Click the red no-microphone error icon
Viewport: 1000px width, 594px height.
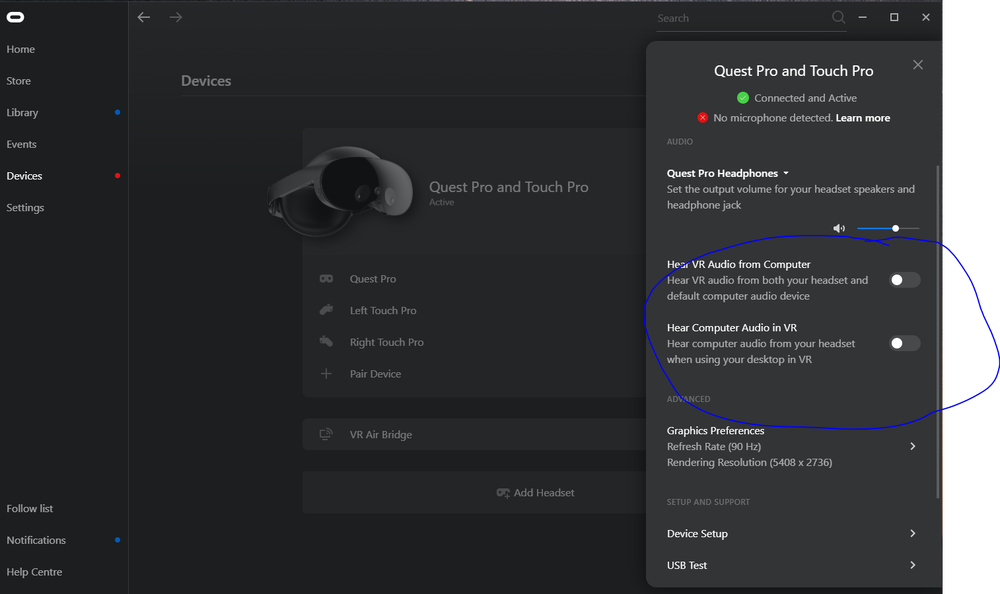[x=703, y=117]
